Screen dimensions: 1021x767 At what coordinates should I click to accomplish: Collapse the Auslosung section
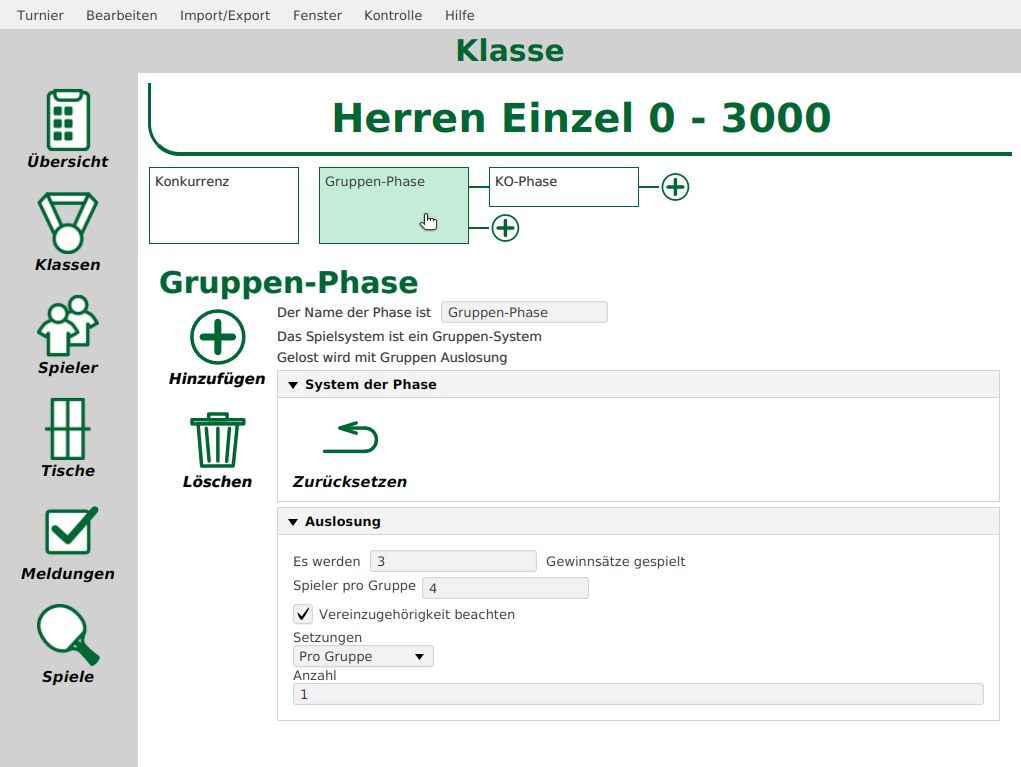292,521
